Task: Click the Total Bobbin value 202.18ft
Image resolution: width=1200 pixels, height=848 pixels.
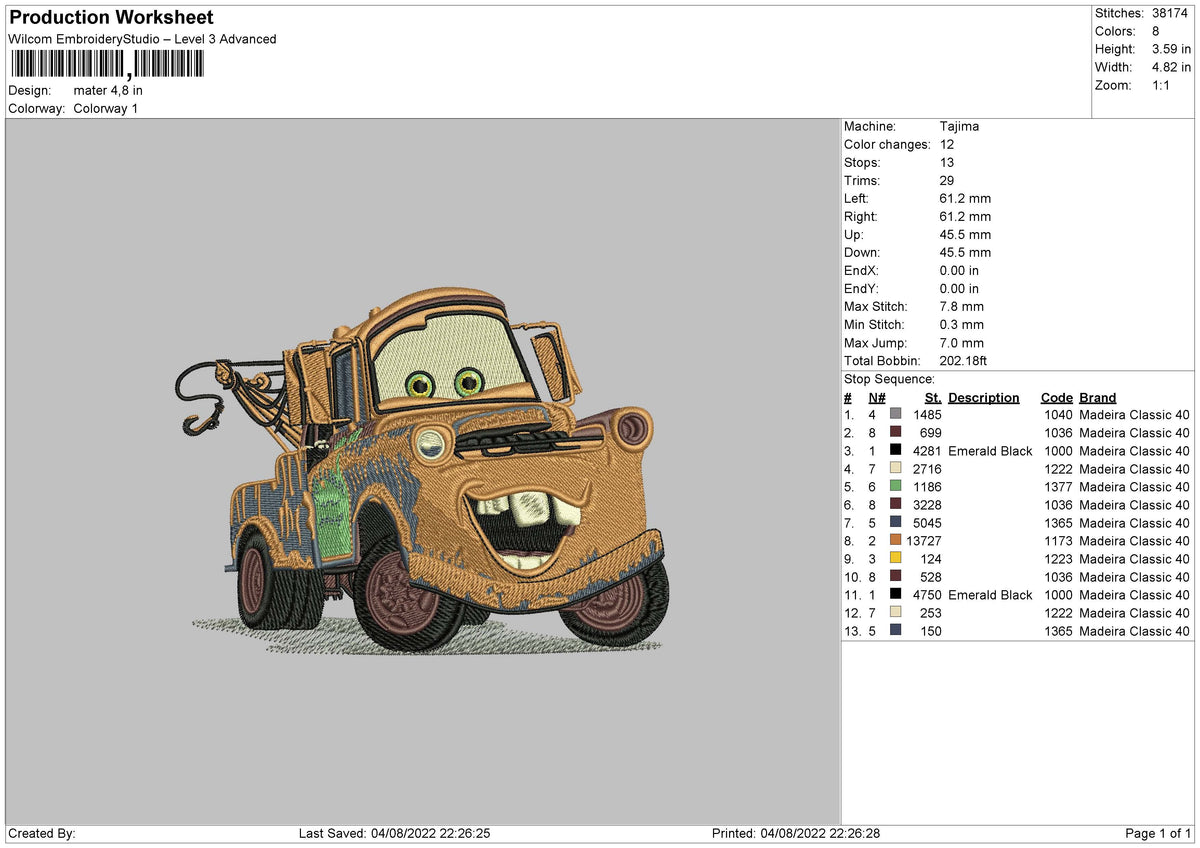Action: [x=964, y=361]
